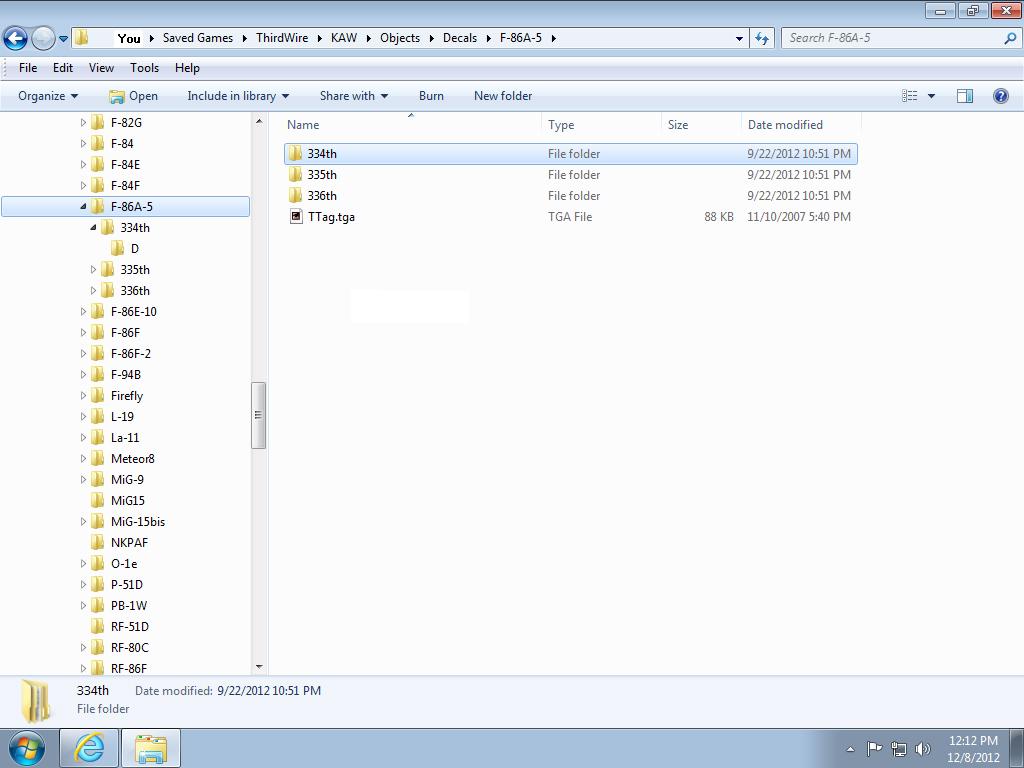Expand the MiG-15bis tree node
The image size is (1024, 768).
coord(83,522)
